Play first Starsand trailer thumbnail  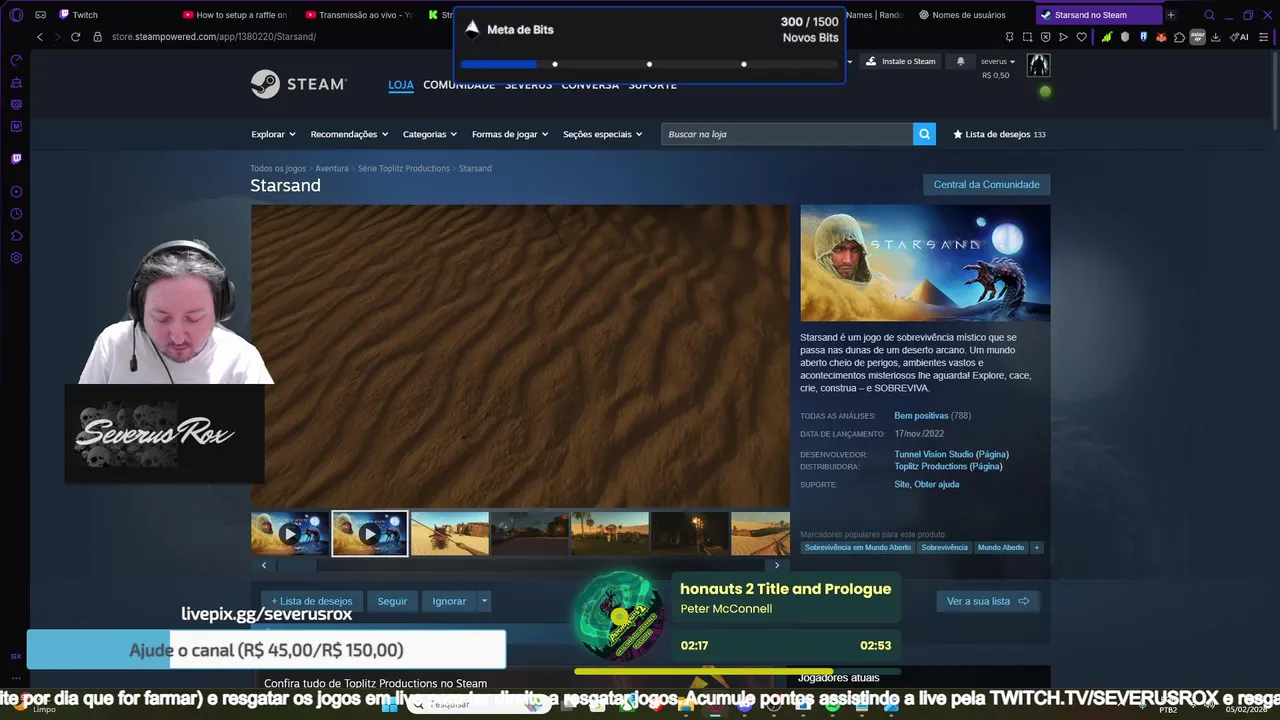pyautogui.click(x=290, y=534)
